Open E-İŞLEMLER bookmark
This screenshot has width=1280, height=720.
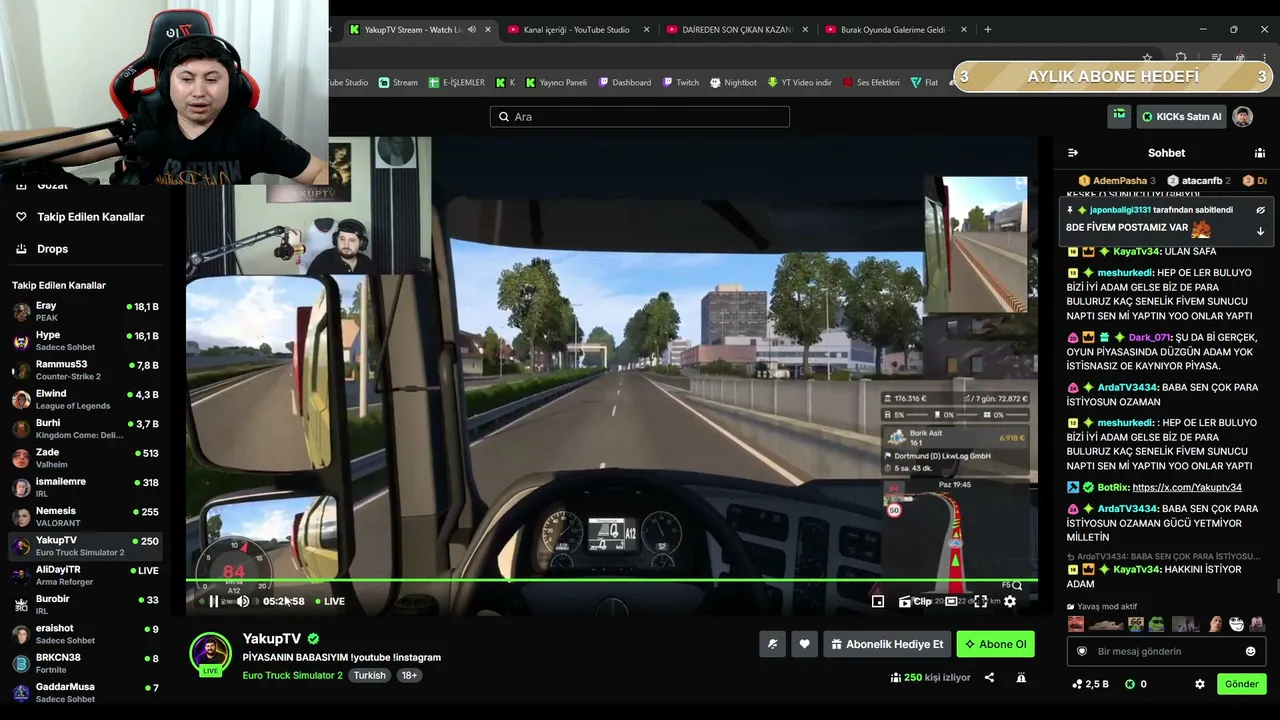[x=456, y=82]
